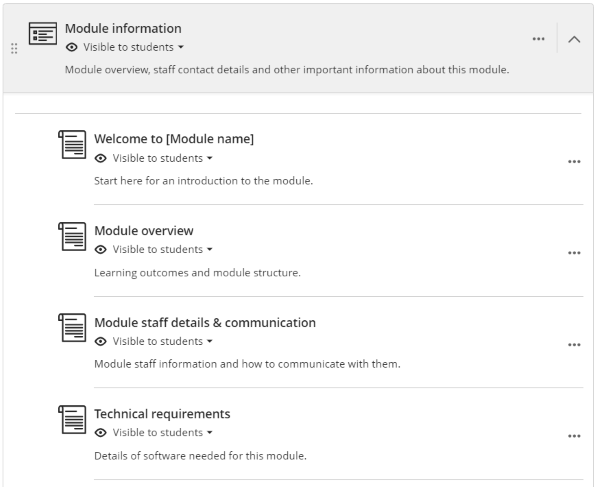
Task: Click eye icon under Module information title
Action: [x=72, y=47]
